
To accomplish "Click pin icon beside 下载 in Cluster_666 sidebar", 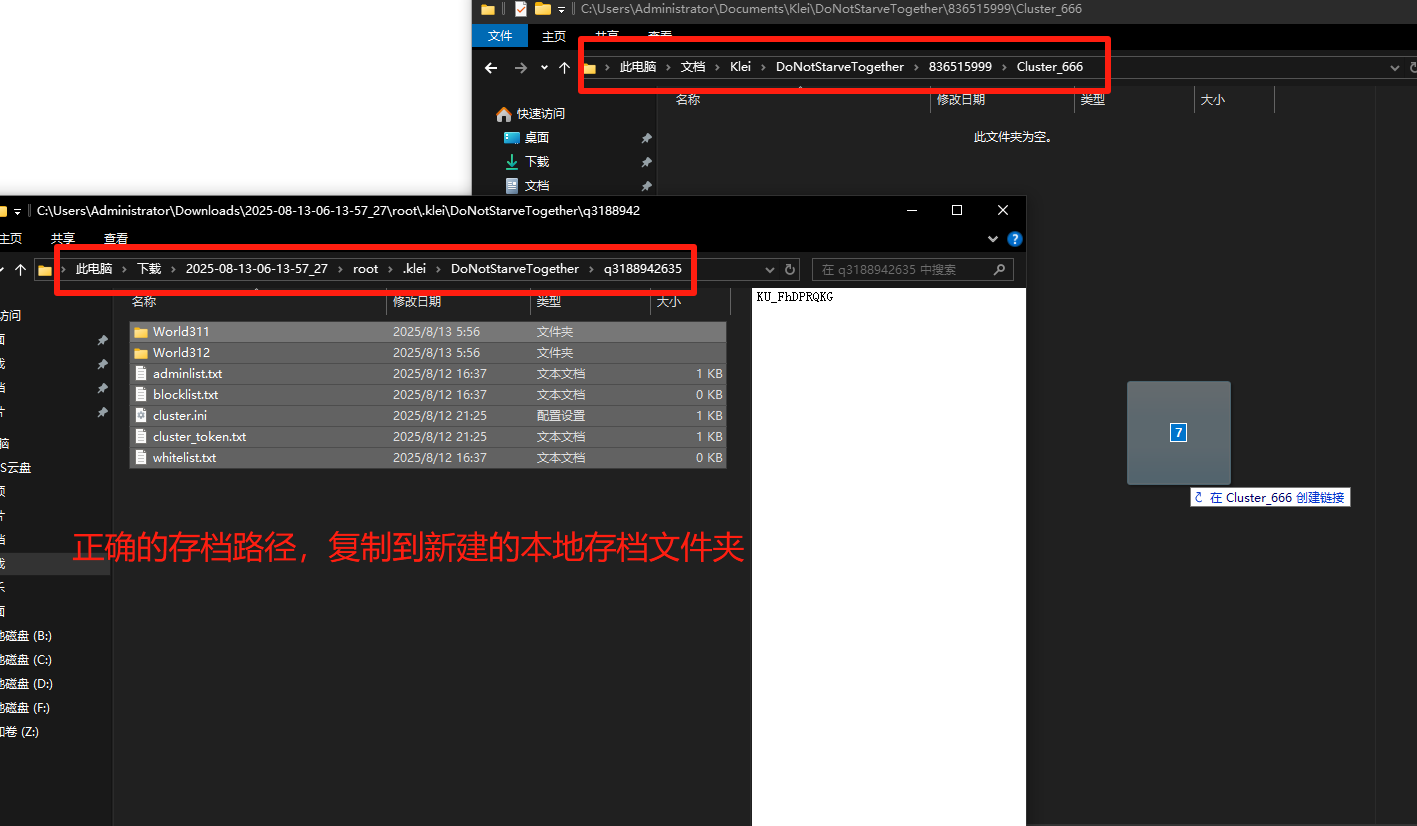I will [x=646, y=162].
